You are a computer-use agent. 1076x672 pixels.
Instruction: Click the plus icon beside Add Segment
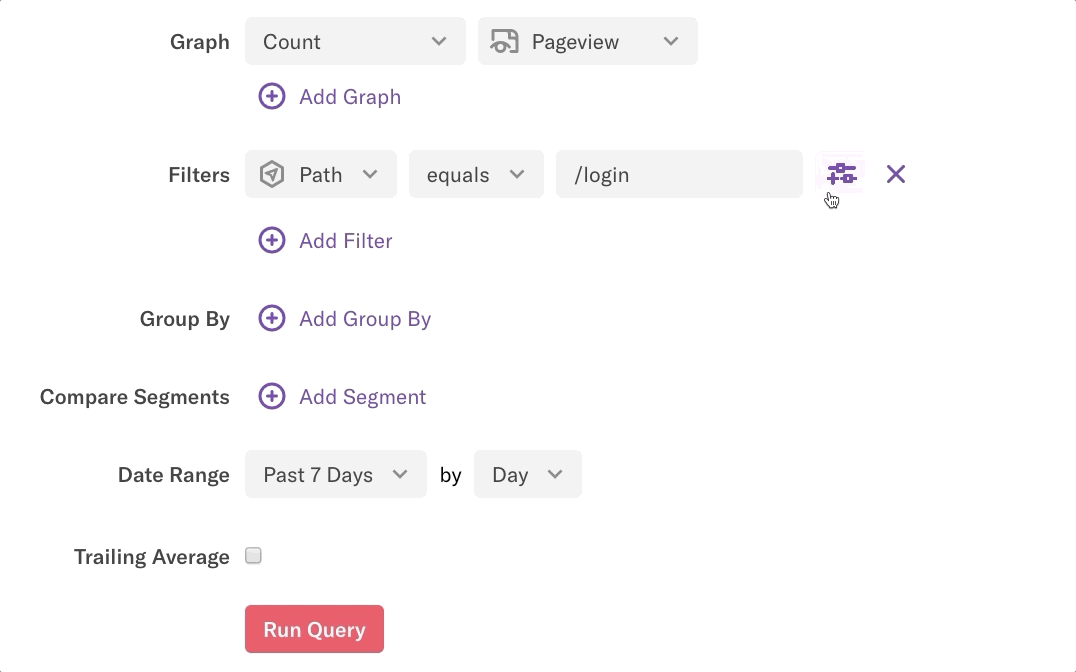272,396
